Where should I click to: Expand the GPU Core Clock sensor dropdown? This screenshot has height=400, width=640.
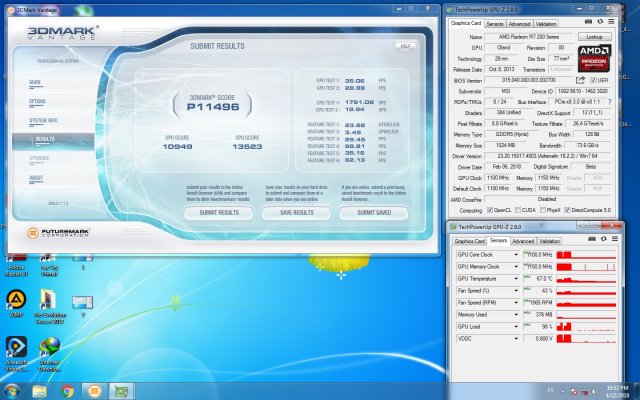click(x=517, y=254)
